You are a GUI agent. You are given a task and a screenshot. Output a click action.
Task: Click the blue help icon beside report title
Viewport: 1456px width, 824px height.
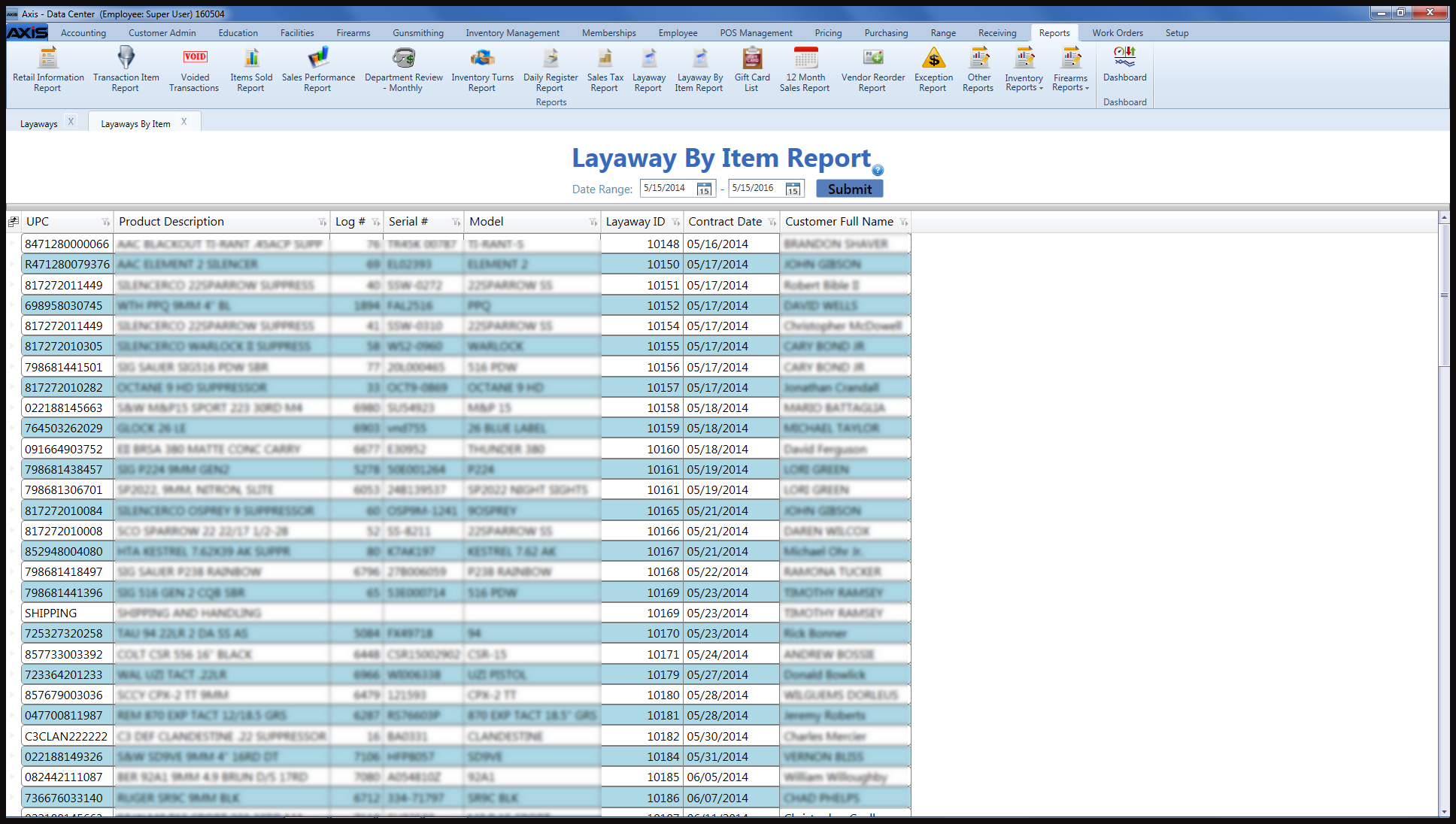(x=878, y=170)
